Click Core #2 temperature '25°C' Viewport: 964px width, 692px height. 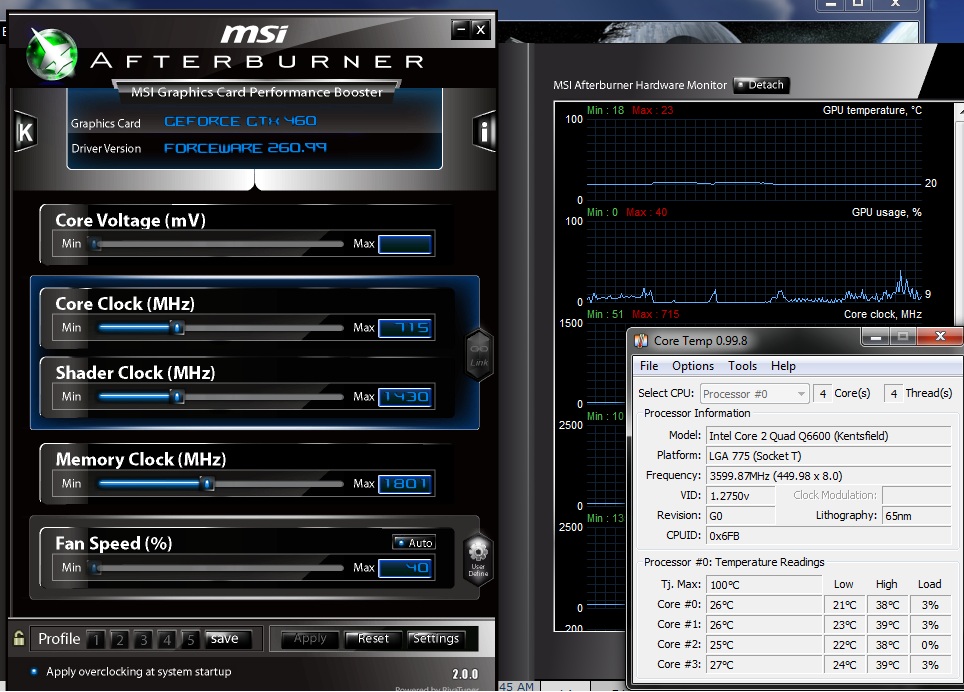click(x=764, y=645)
